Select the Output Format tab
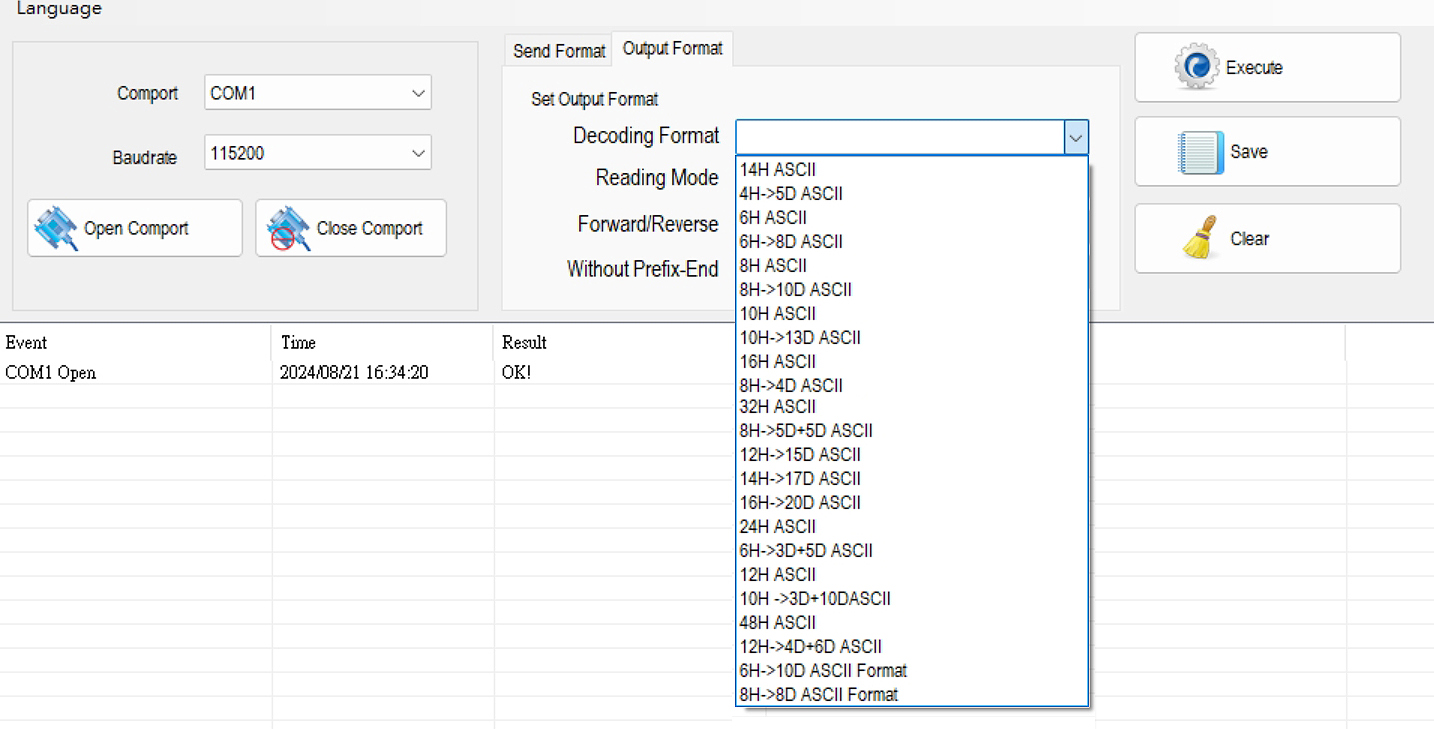 672,48
